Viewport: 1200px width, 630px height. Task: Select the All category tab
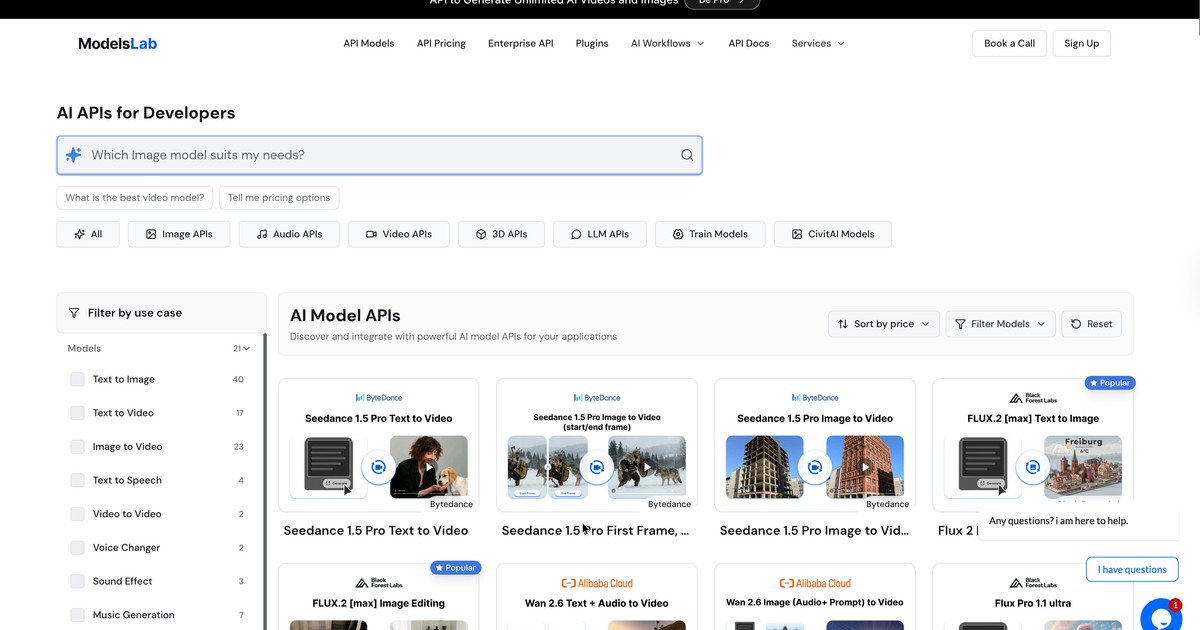[88, 234]
